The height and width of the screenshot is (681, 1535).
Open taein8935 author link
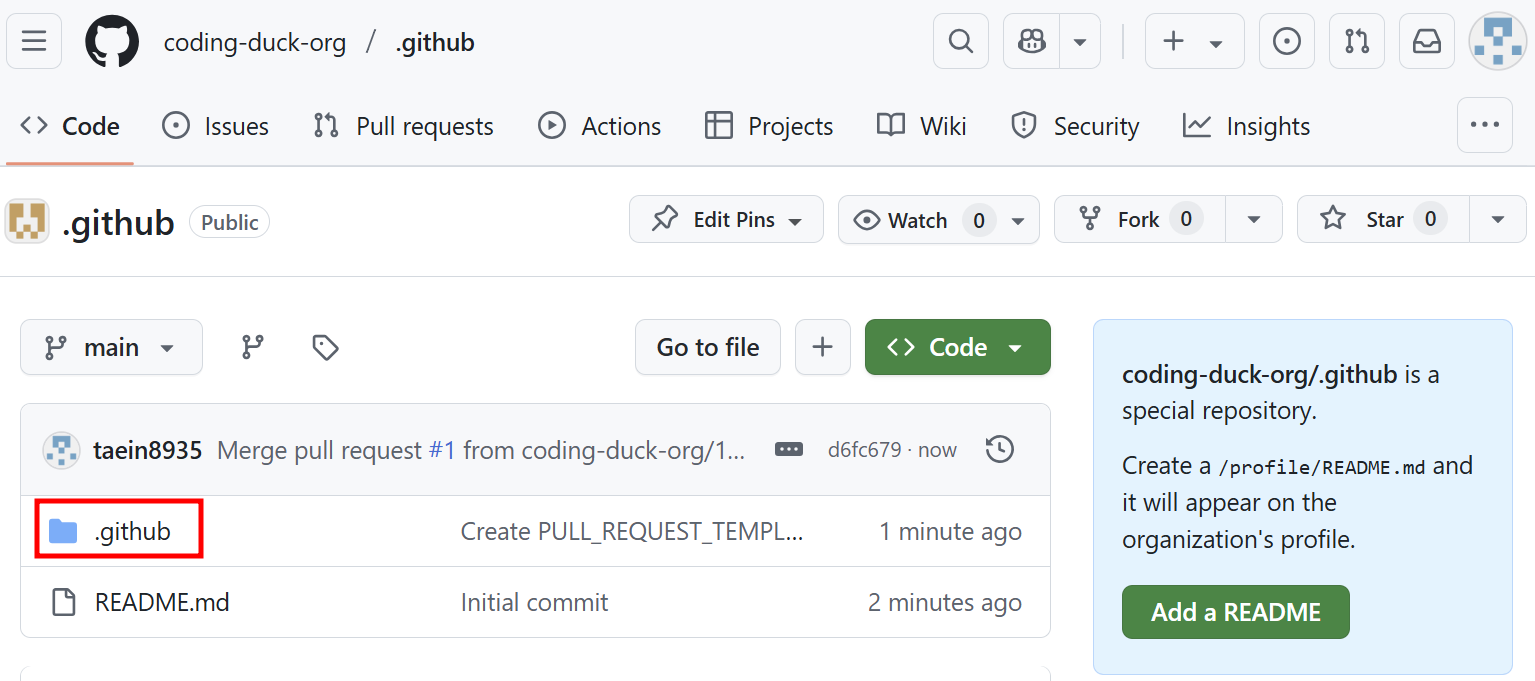[x=147, y=450]
